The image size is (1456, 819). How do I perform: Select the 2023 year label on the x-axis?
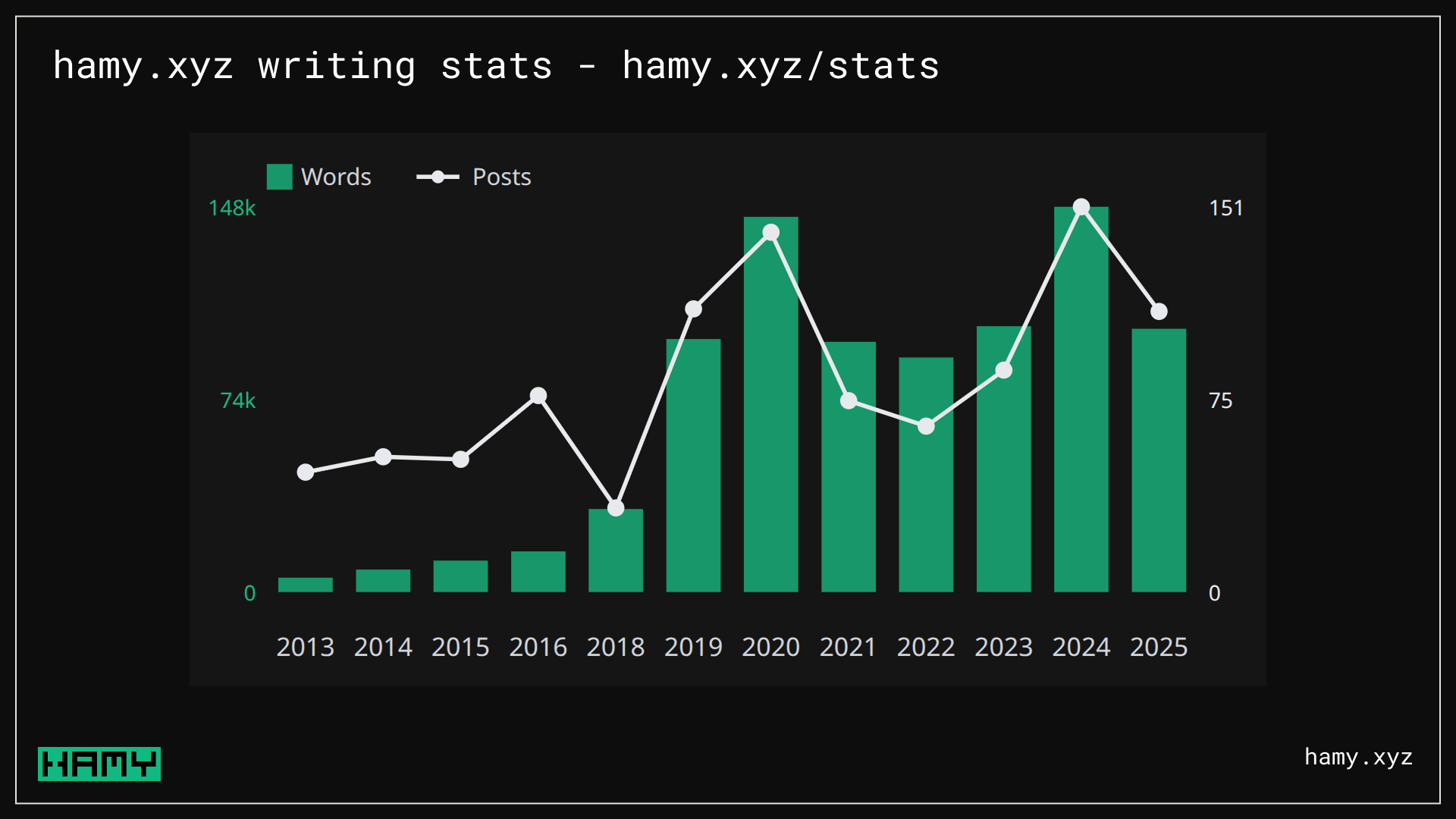1003,647
